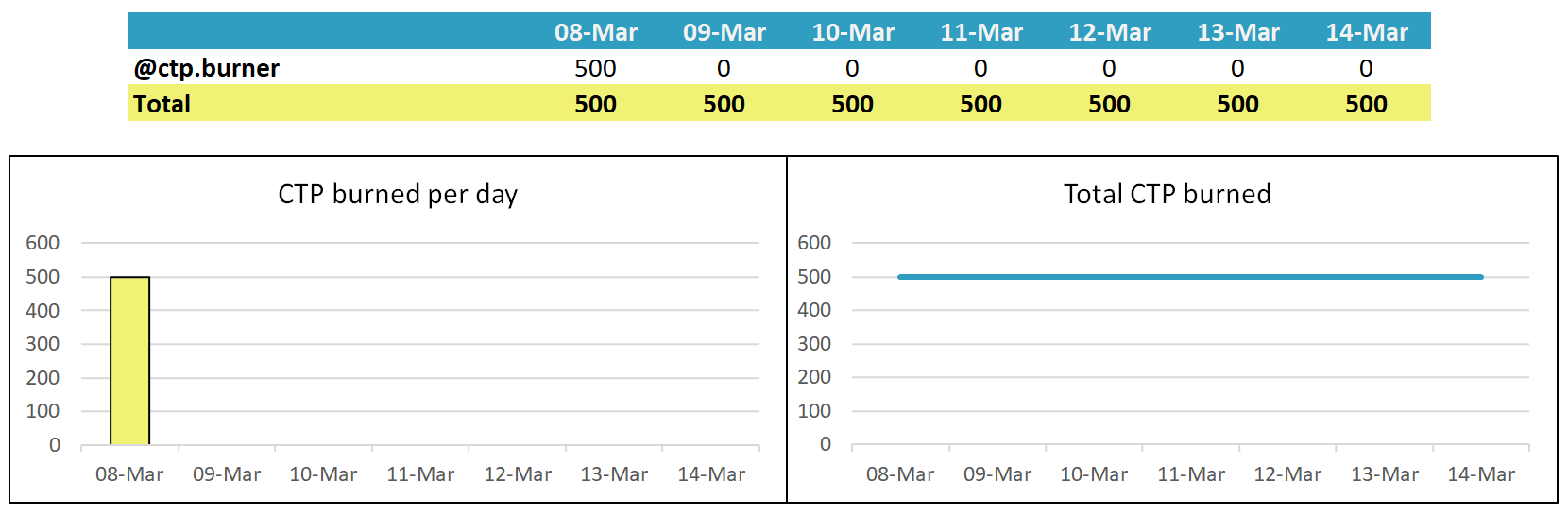
Task: Select 13-Mar axis label in Total chart
Action: point(1385,474)
